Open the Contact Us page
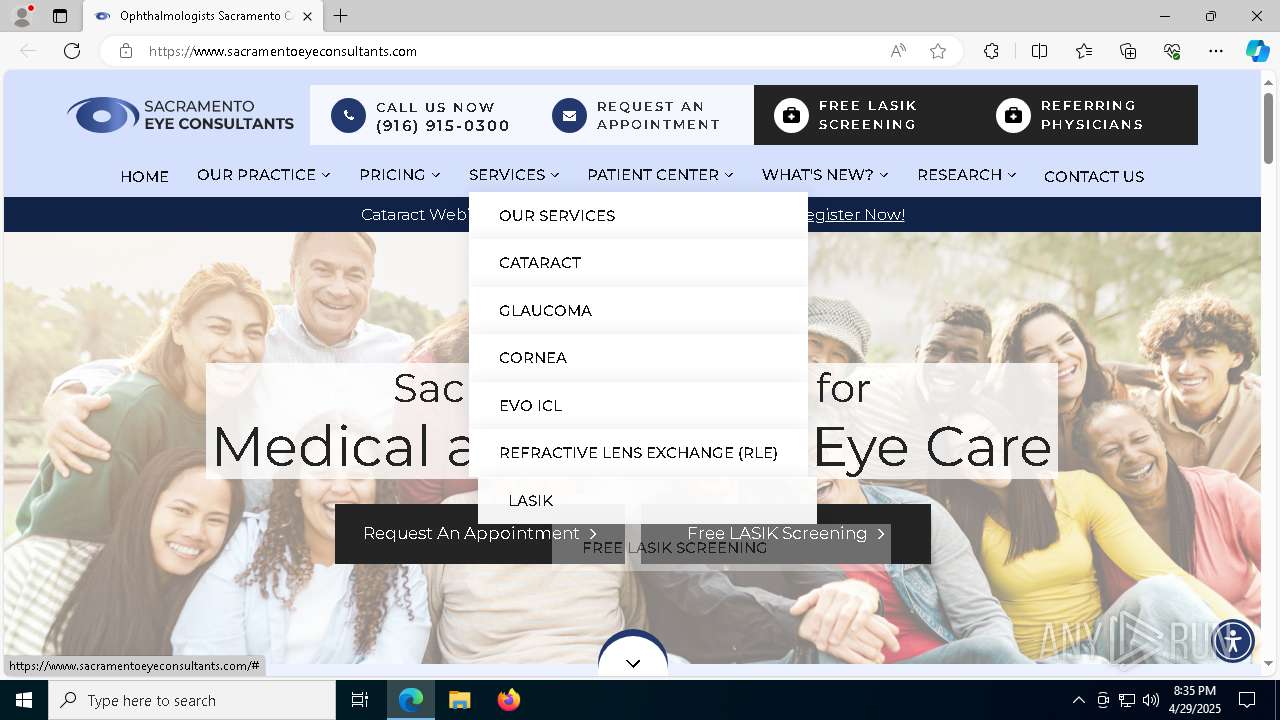The width and height of the screenshot is (1280, 720). 1094,177
